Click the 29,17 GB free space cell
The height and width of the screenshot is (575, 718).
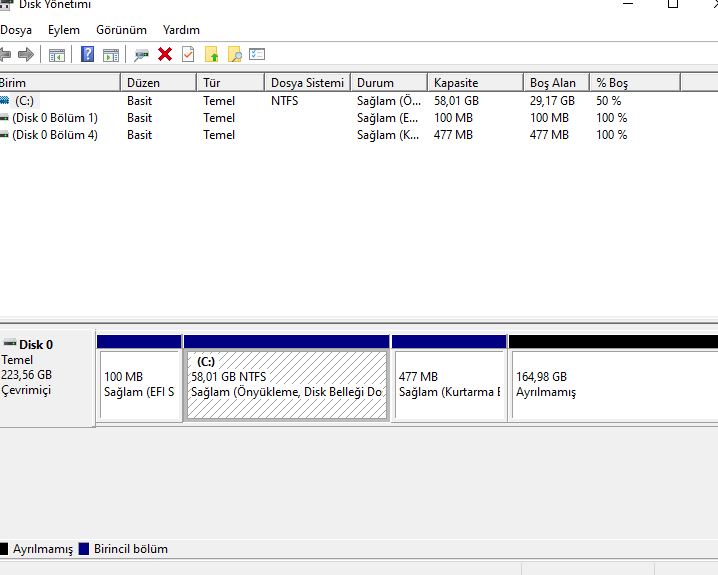point(552,101)
